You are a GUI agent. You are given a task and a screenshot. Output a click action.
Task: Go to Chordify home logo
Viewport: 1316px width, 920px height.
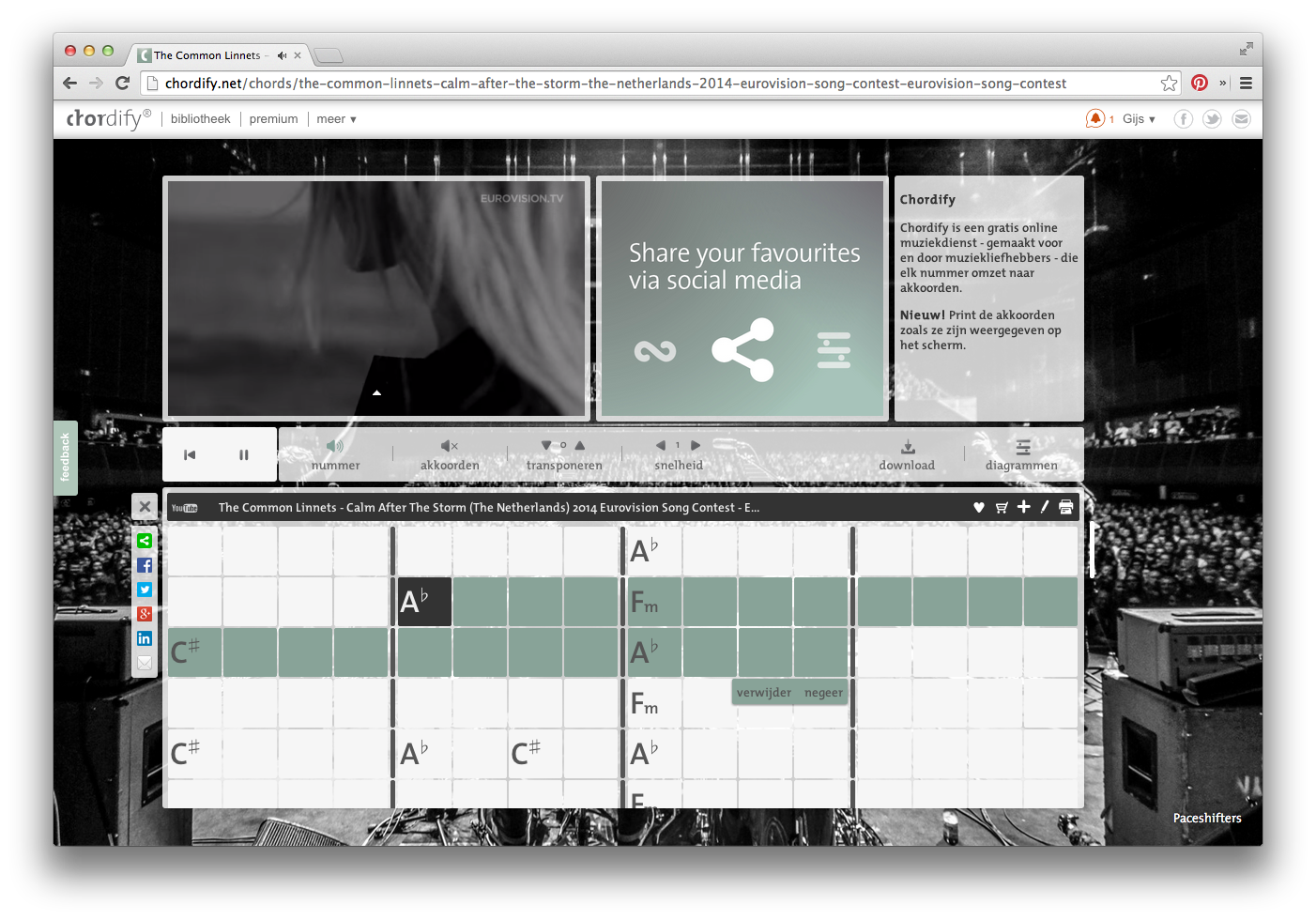[107, 118]
